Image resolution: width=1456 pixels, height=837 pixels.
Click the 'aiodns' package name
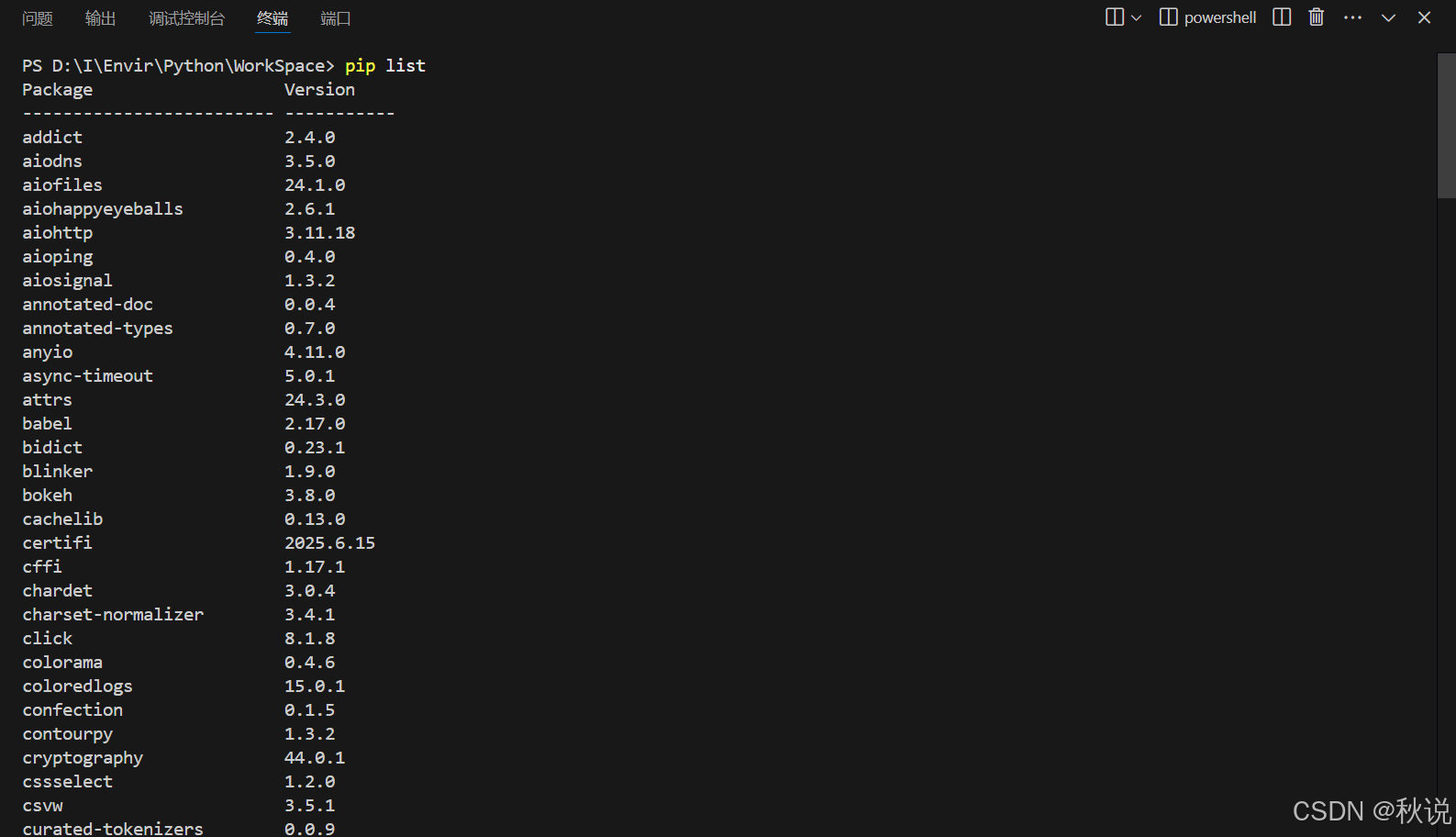pyautogui.click(x=52, y=161)
